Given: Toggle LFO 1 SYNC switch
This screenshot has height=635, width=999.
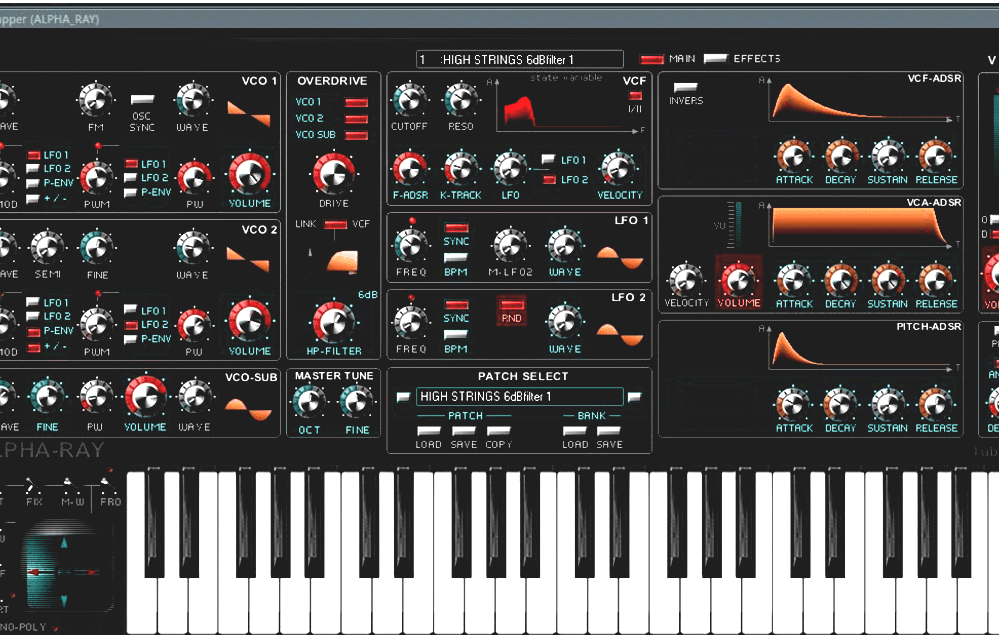Looking at the screenshot, I should click(456, 228).
